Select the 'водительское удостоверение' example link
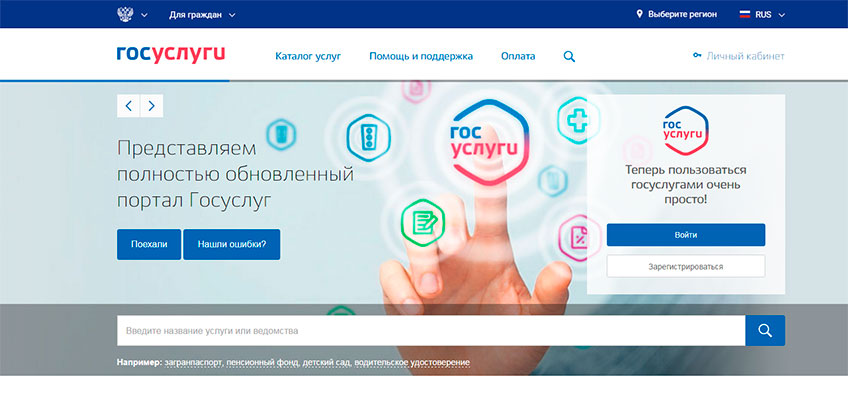This screenshot has width=848, height=403. click(x=412, y=362)
